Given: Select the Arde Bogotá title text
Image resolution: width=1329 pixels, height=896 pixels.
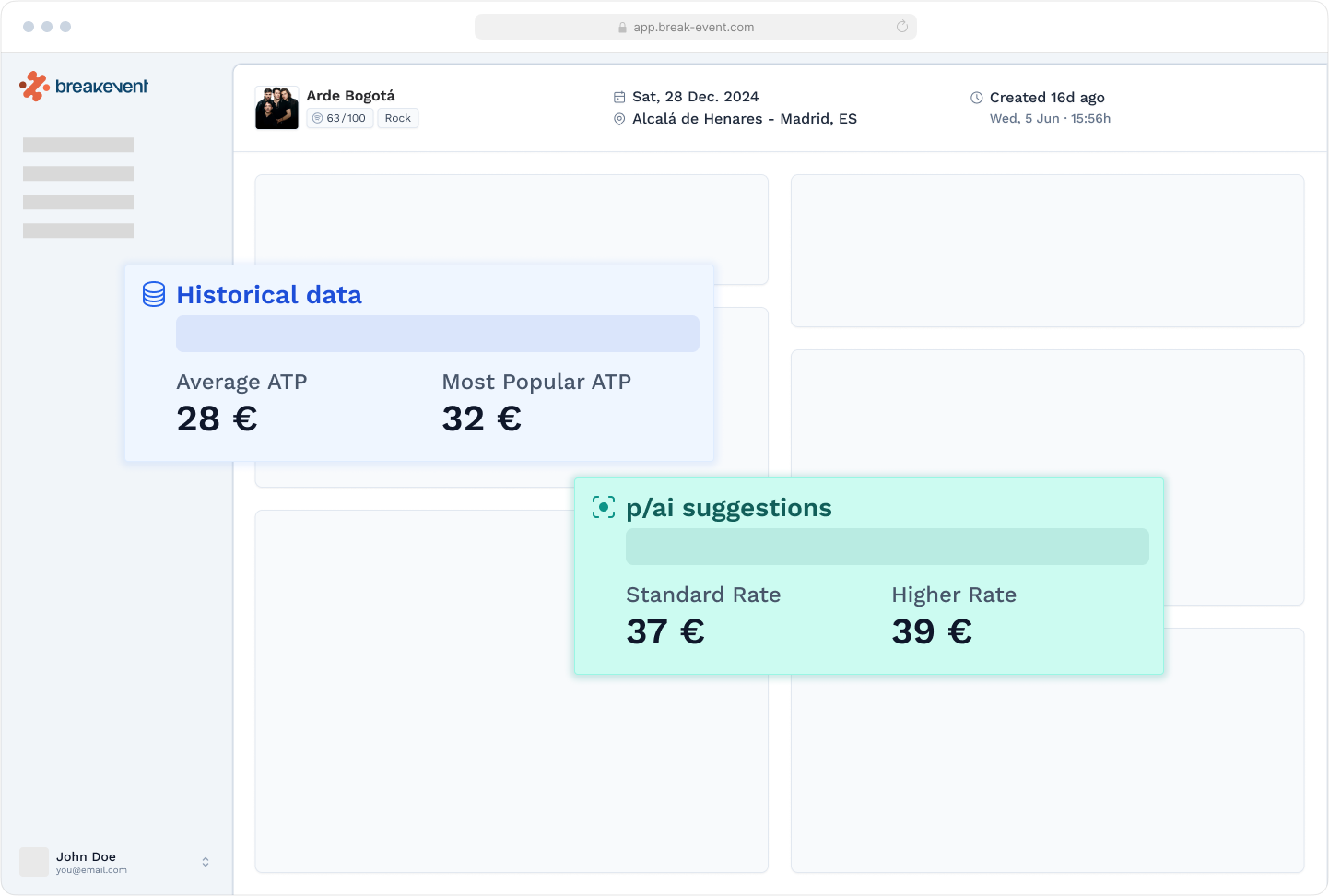Looking at the screenshot, I should 351,96.
